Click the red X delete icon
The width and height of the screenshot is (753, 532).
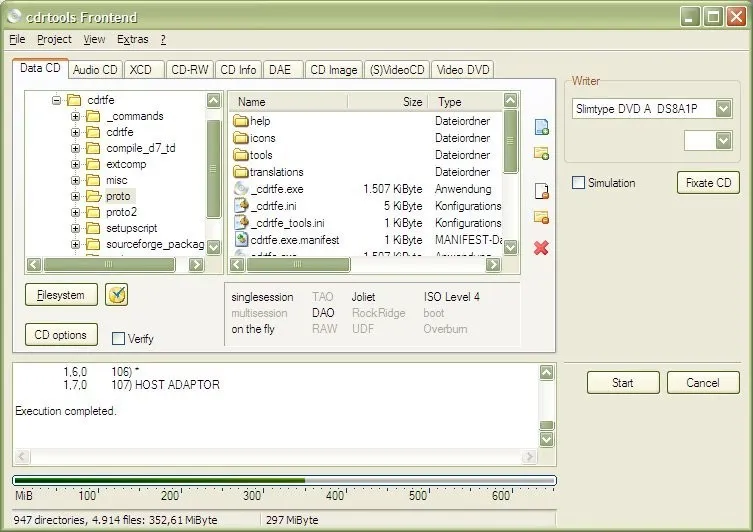[541, 247]
